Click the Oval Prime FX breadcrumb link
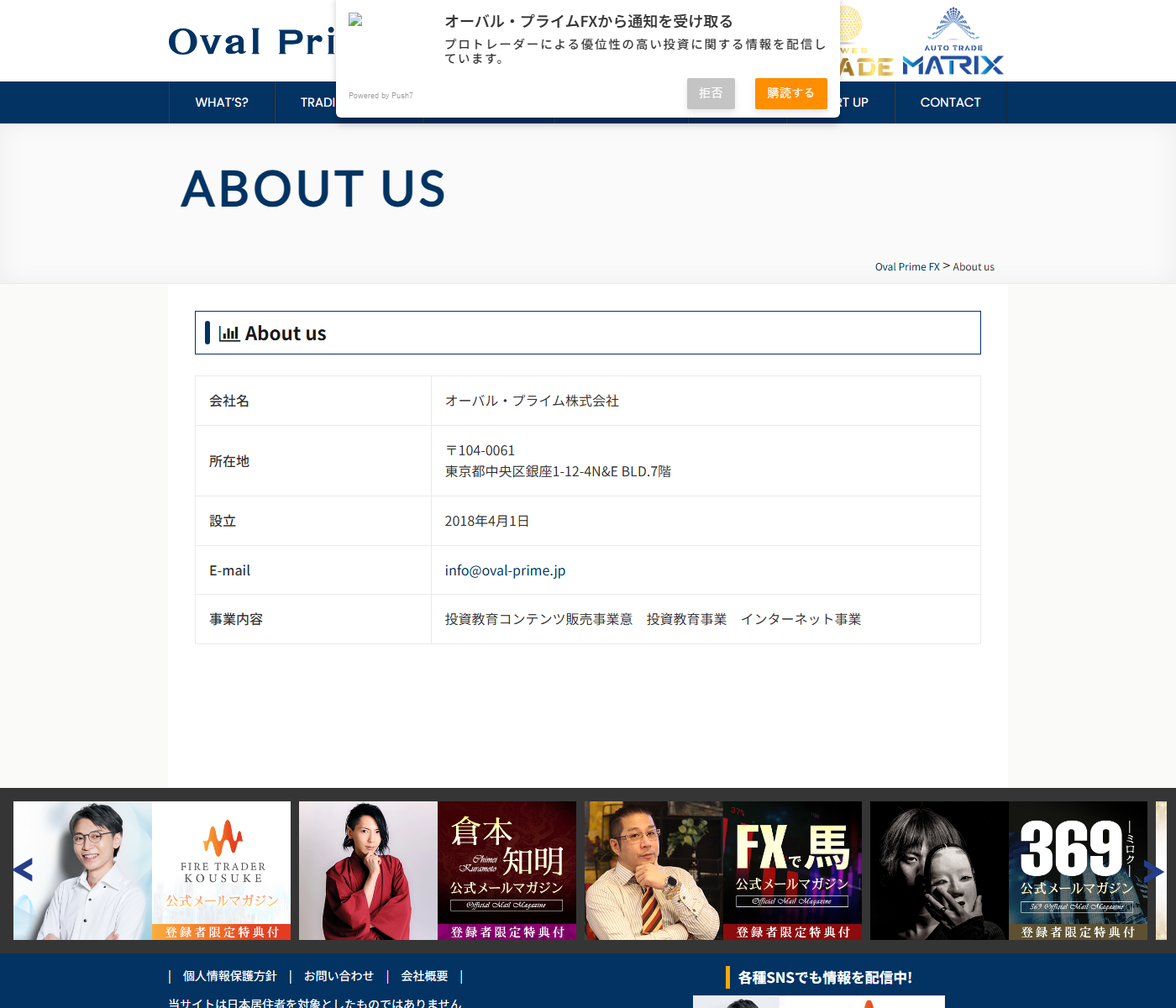The height and width of the screenshot is (1008, 1176). (x=907, y=267)
